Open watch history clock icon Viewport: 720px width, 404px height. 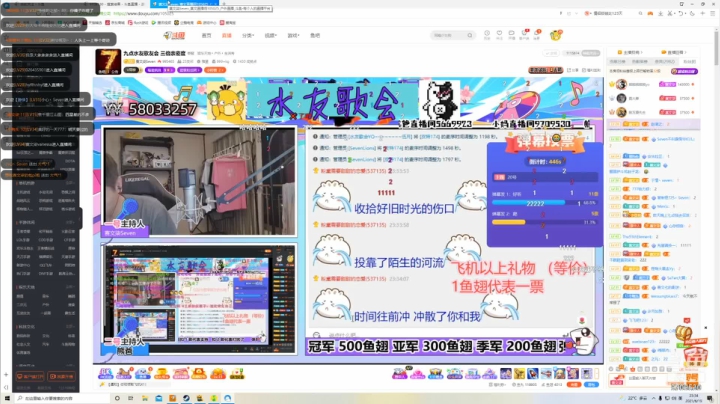click(487, 35)
